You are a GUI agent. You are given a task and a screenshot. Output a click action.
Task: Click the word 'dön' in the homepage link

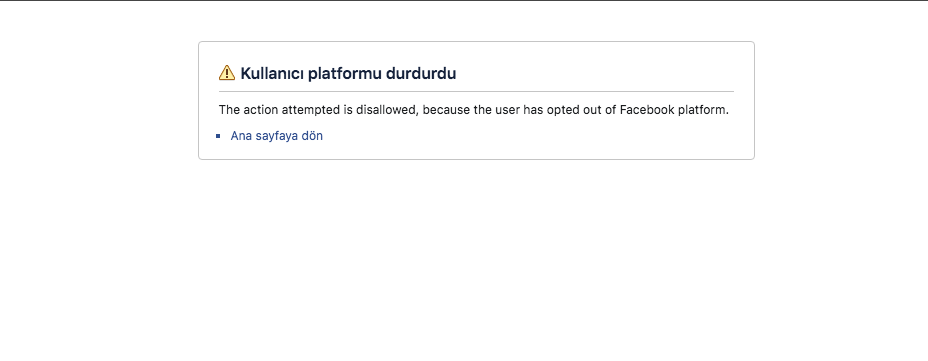pos(312,136)
